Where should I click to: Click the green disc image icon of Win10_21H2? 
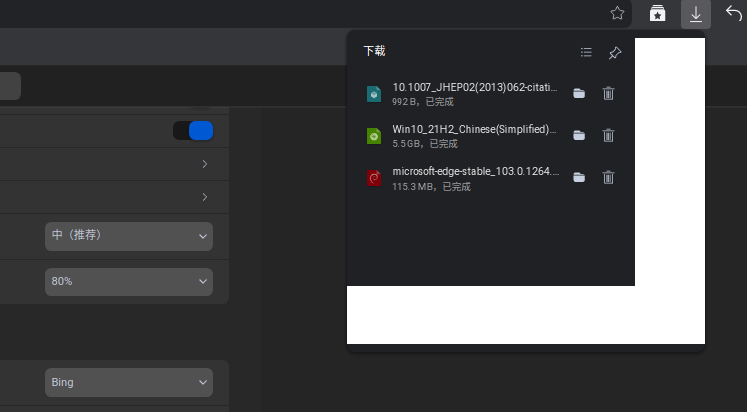pyautogui.click(x=374, y=136)
